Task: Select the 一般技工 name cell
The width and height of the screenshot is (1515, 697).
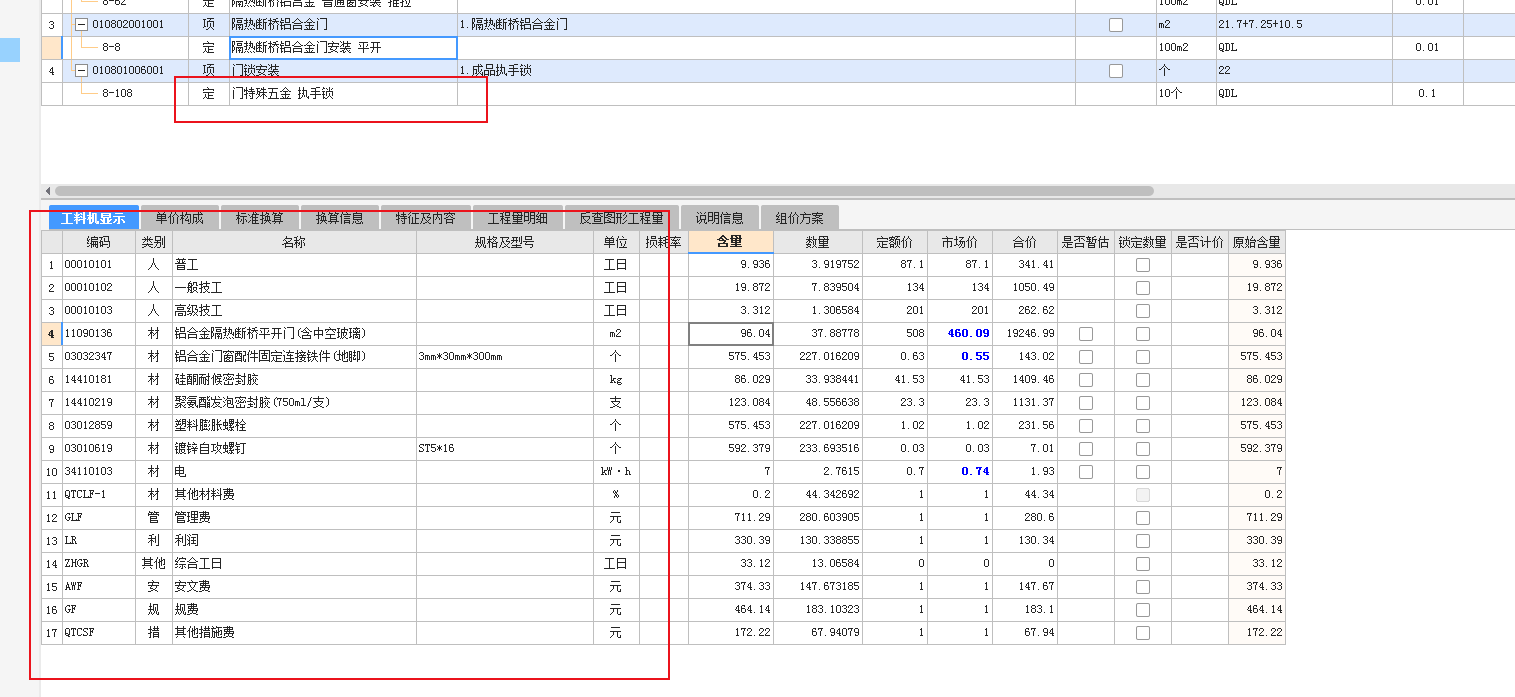Action: tap(294, 288)
